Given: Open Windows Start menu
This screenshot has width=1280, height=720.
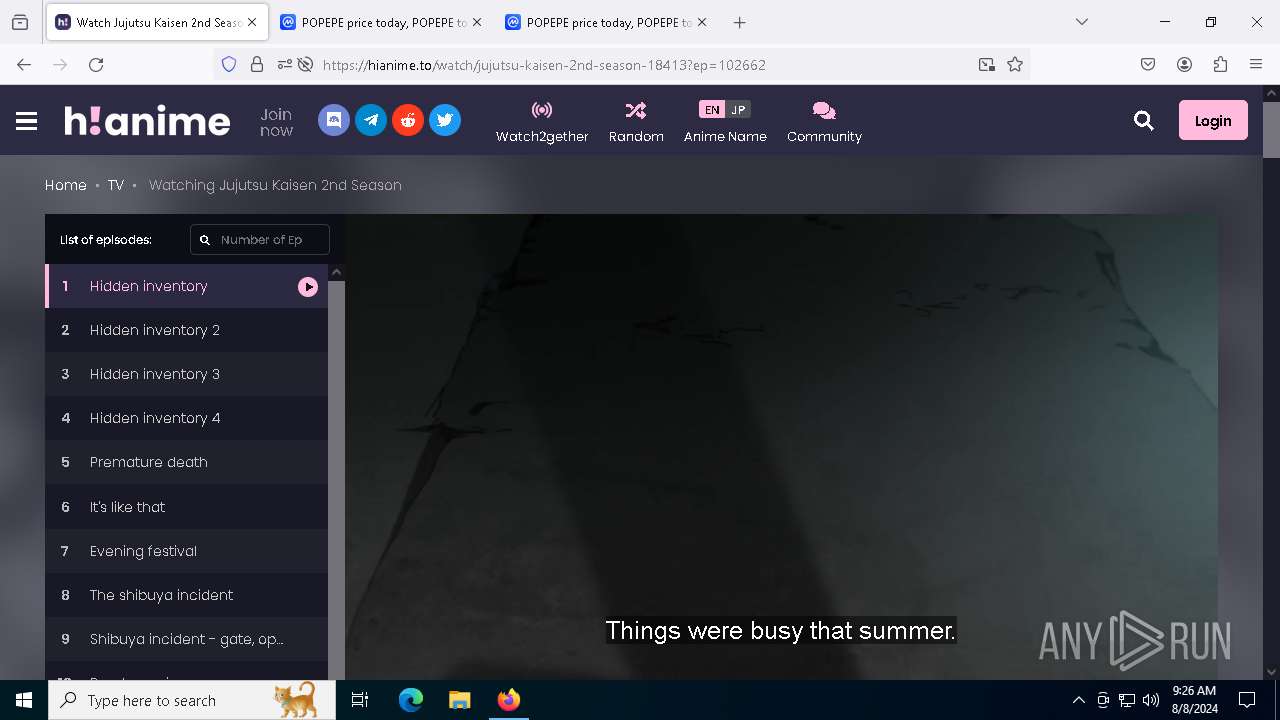Looking at the screenshot, I should 24,700.
